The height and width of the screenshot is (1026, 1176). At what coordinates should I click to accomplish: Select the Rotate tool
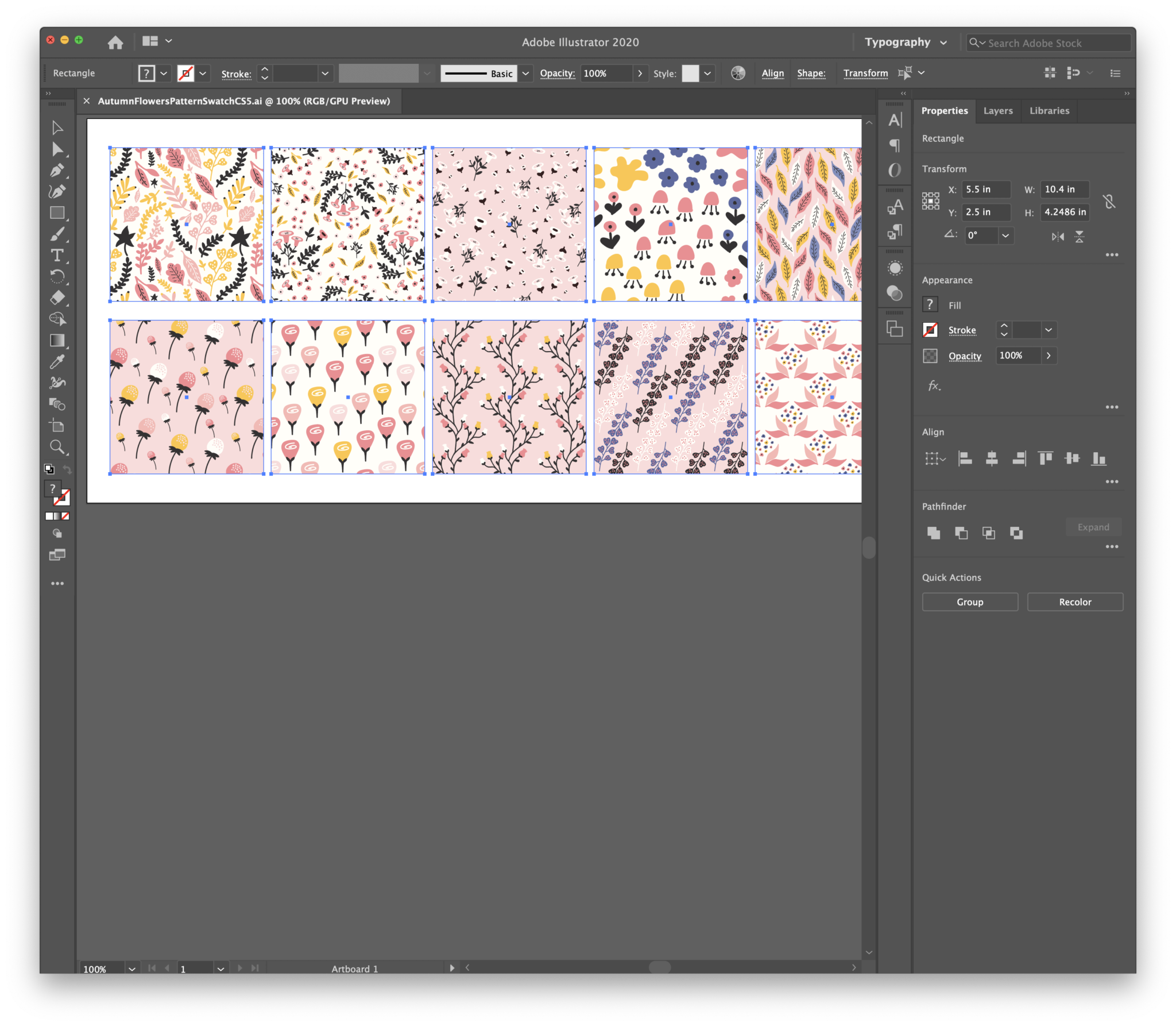(x=57, y=276)
